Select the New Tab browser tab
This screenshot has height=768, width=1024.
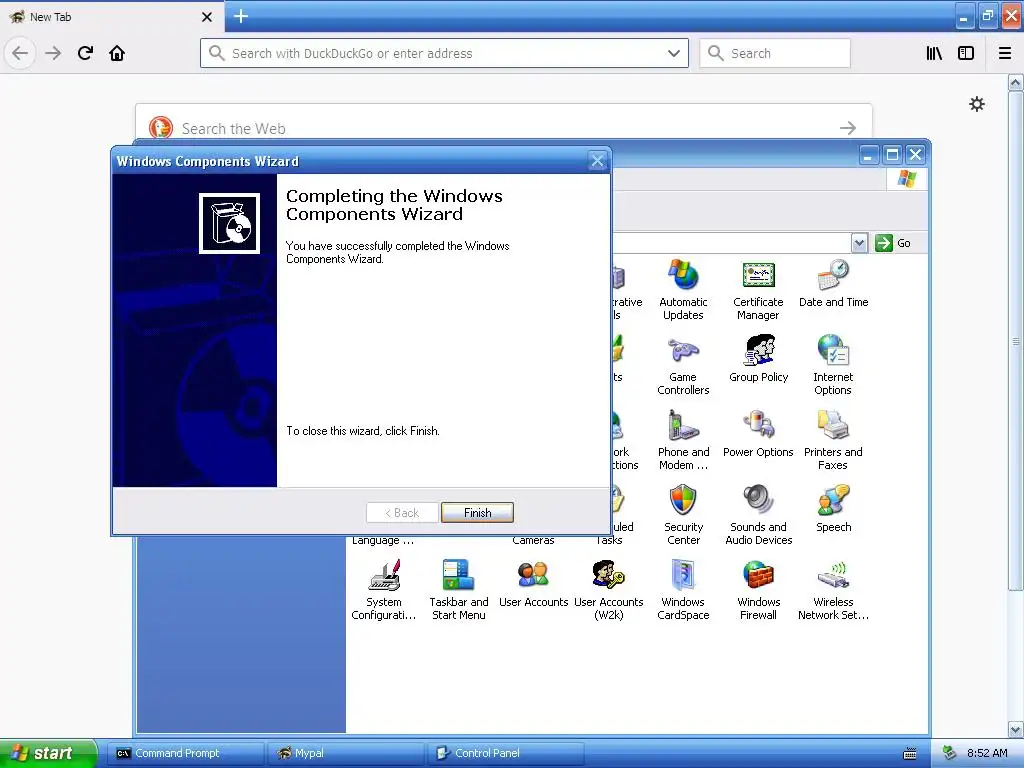click(x=111, y=16)
